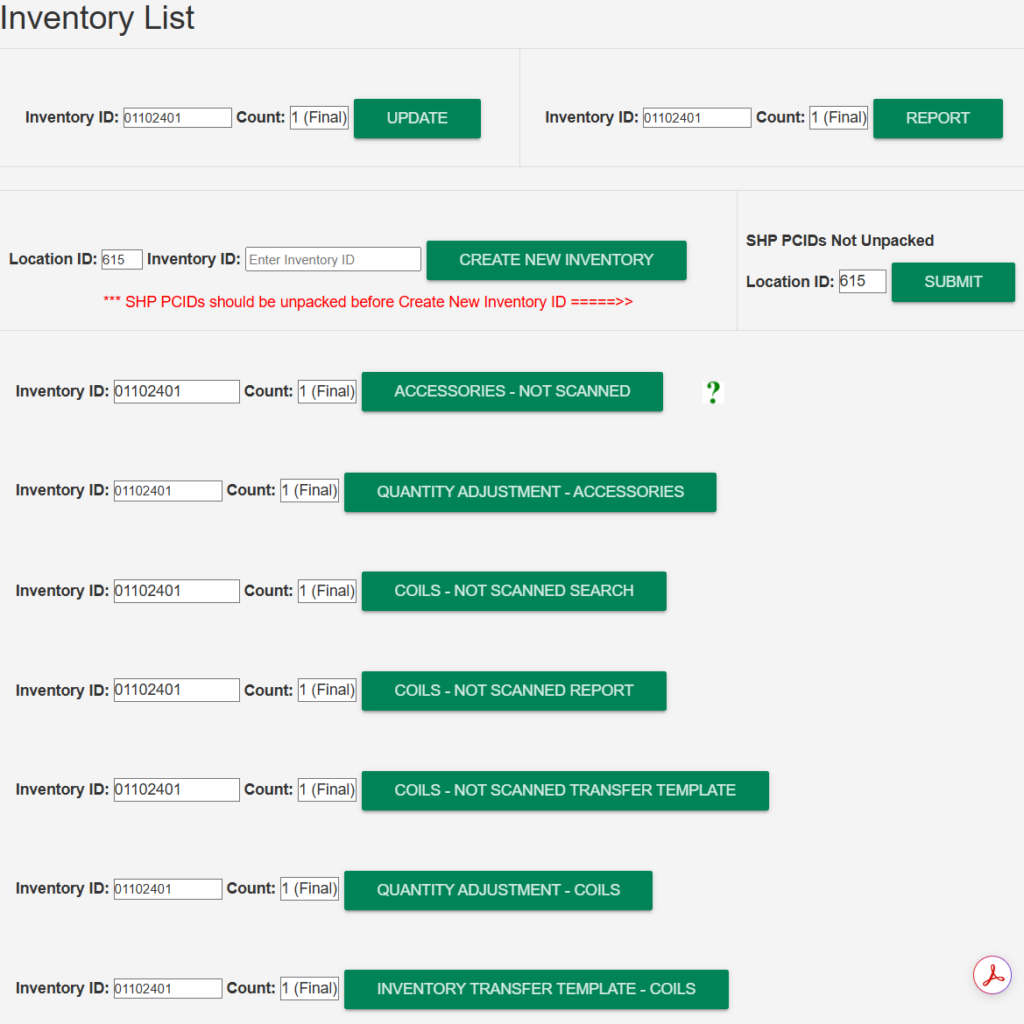Open Coils - Not Scanned Report
1024x1024 pixels.
coord(514,690)
